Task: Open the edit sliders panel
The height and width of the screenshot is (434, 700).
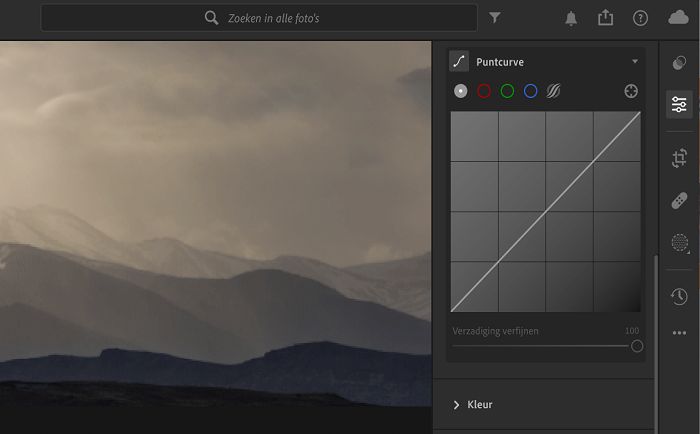Action: click(679, 104)
